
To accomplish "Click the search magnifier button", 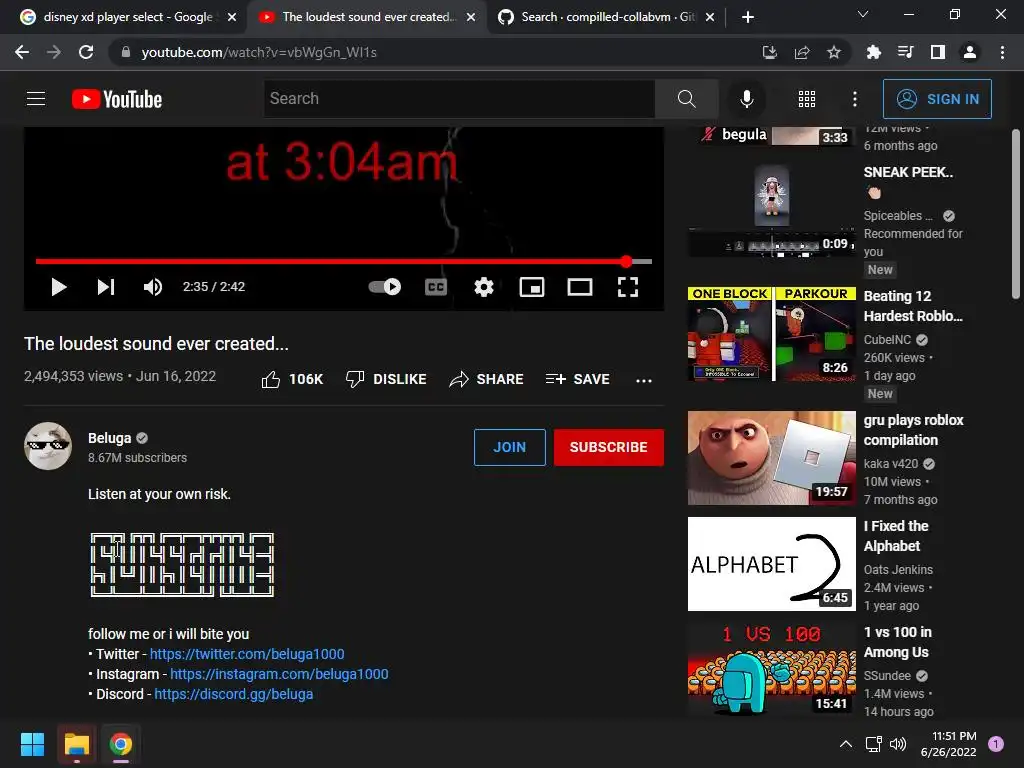I will coord(686,99).
